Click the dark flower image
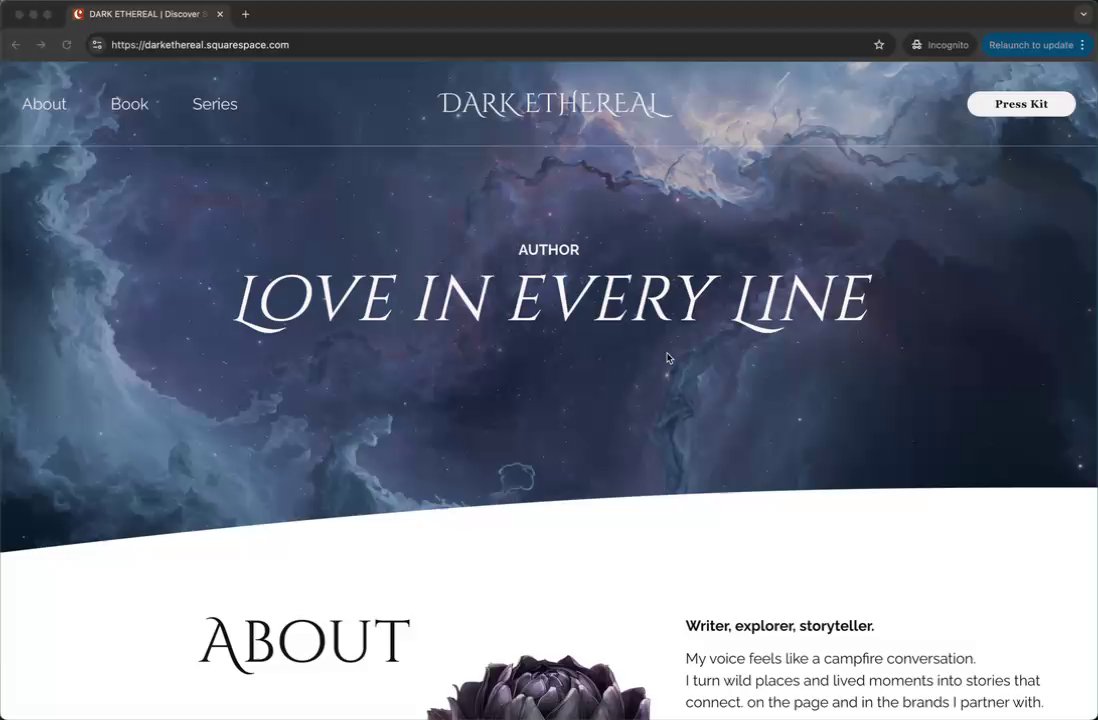This screenshot has height=720, width=1098. 539,688
